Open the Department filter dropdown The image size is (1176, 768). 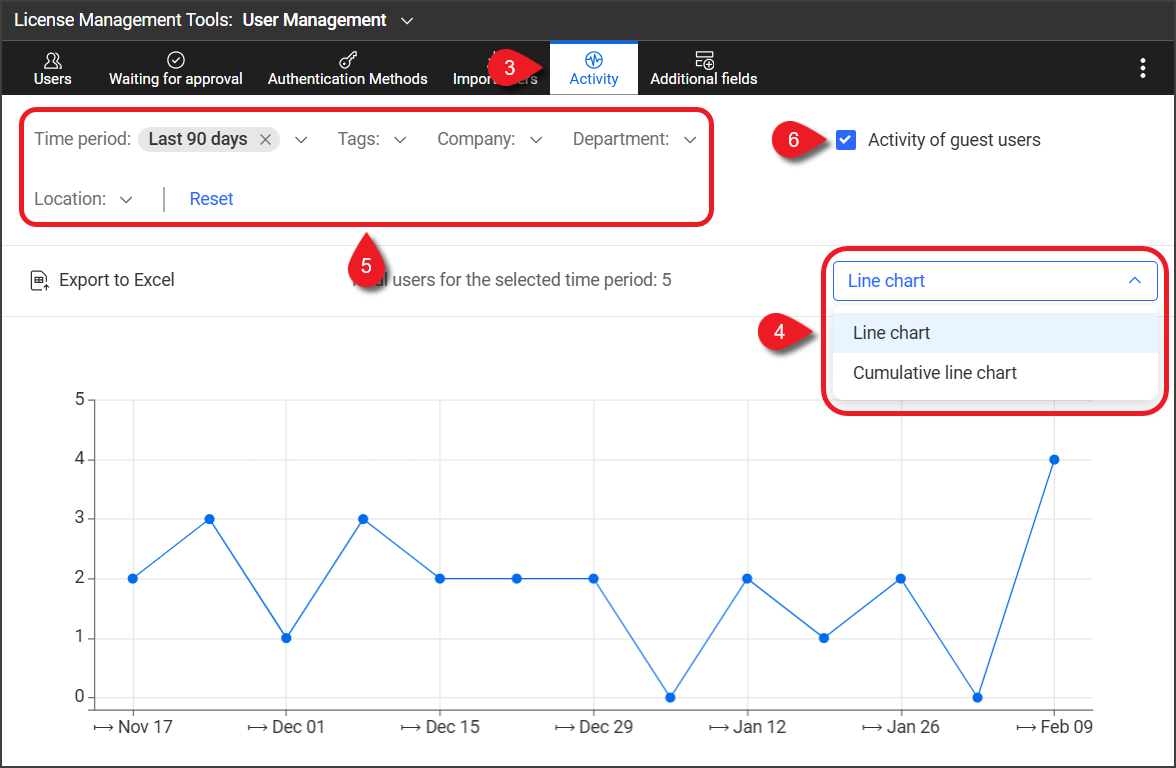pyautogui.click(x=690, y=140)
